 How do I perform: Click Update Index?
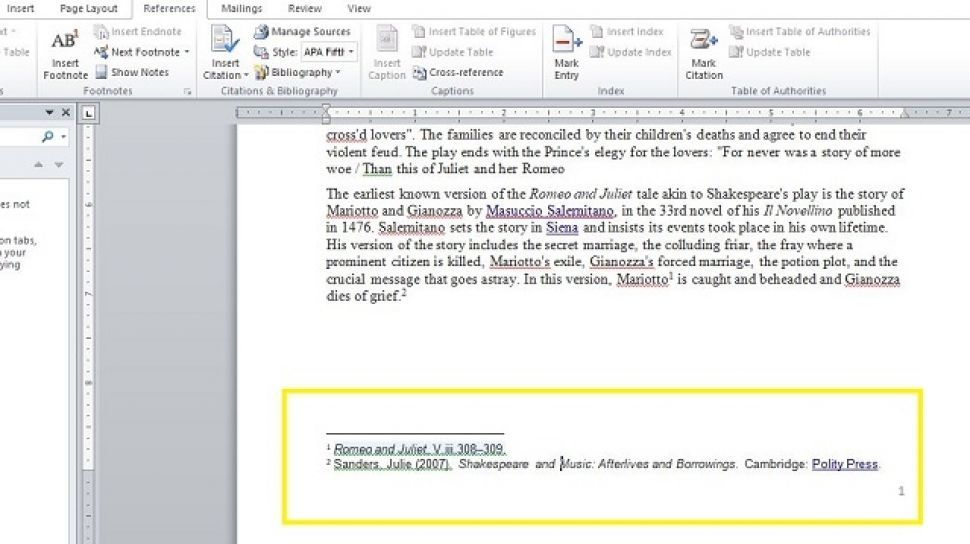pyautogui.click(x=631, y=52)
